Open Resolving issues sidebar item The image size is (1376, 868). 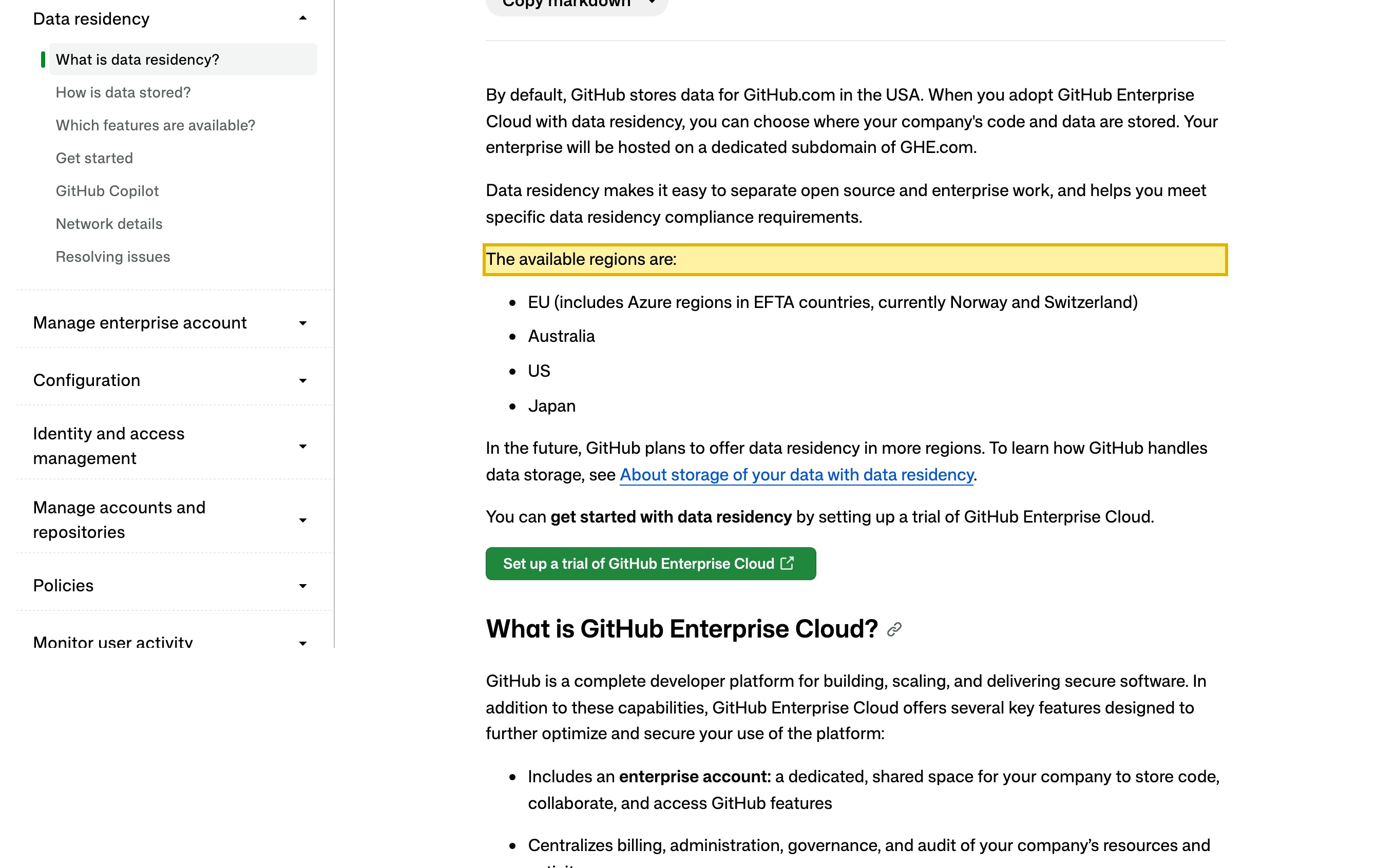(112, 257)
